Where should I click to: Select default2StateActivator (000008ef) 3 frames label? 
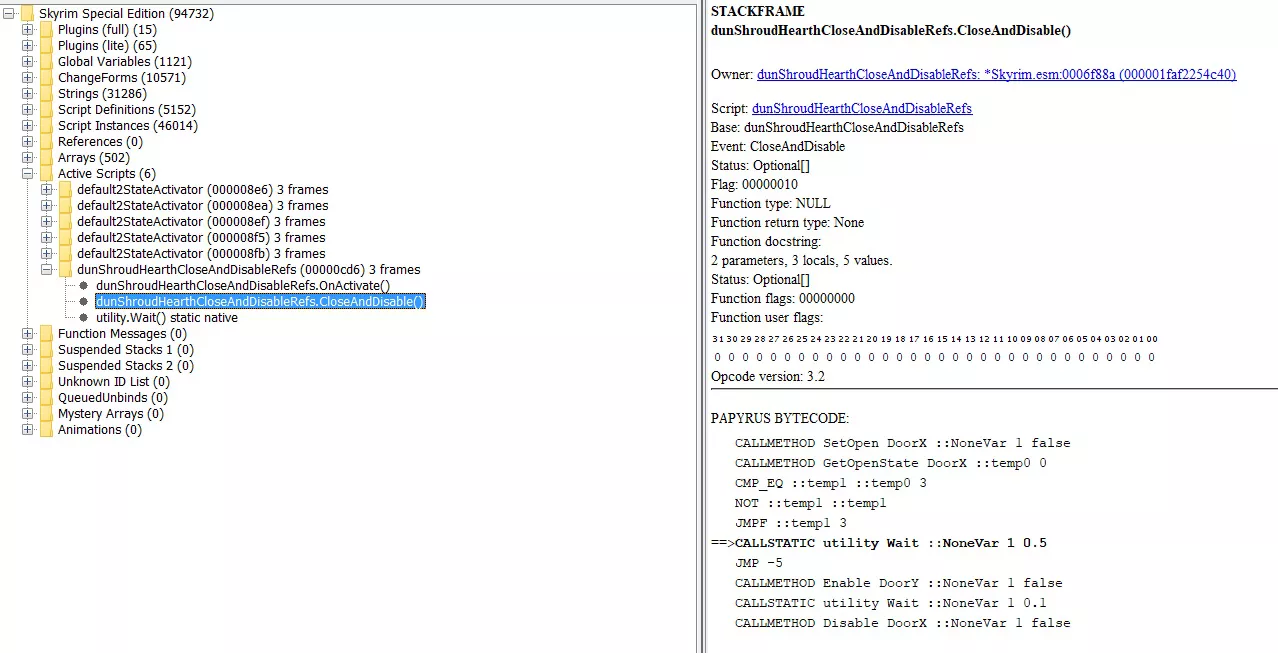tap(201, 222)
